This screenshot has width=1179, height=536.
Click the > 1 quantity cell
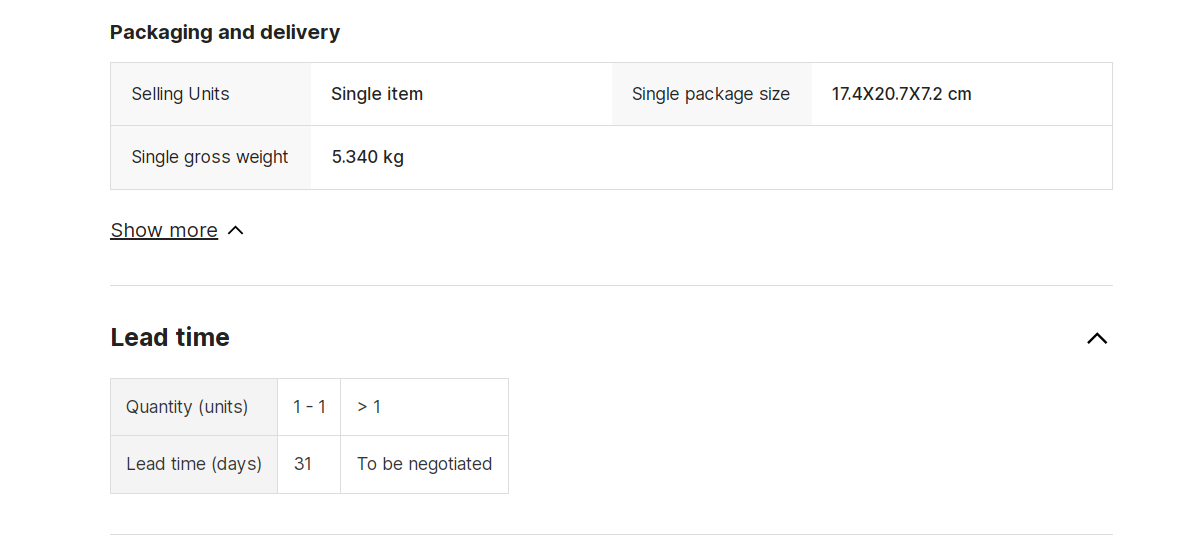click(x=424, y=407)
